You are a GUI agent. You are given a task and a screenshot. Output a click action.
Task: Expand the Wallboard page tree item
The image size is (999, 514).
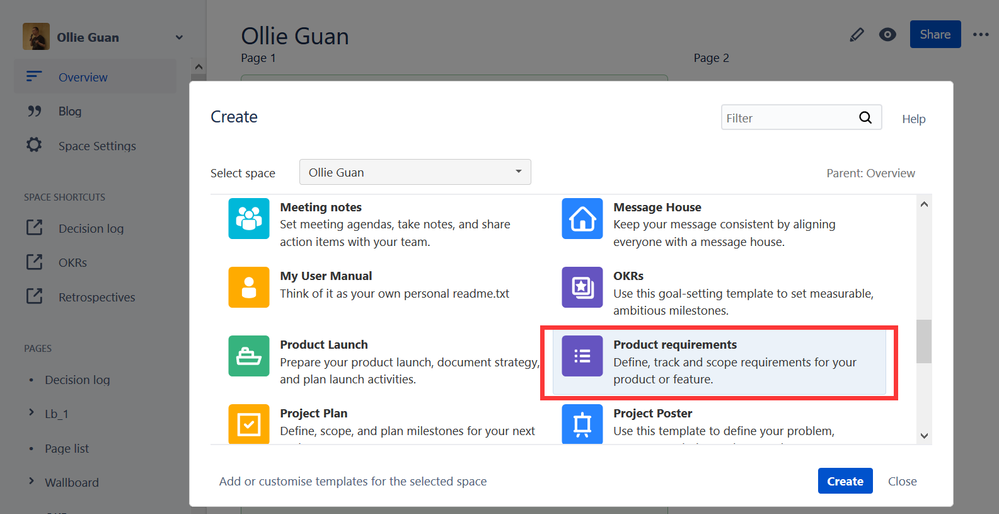(31, 482)
